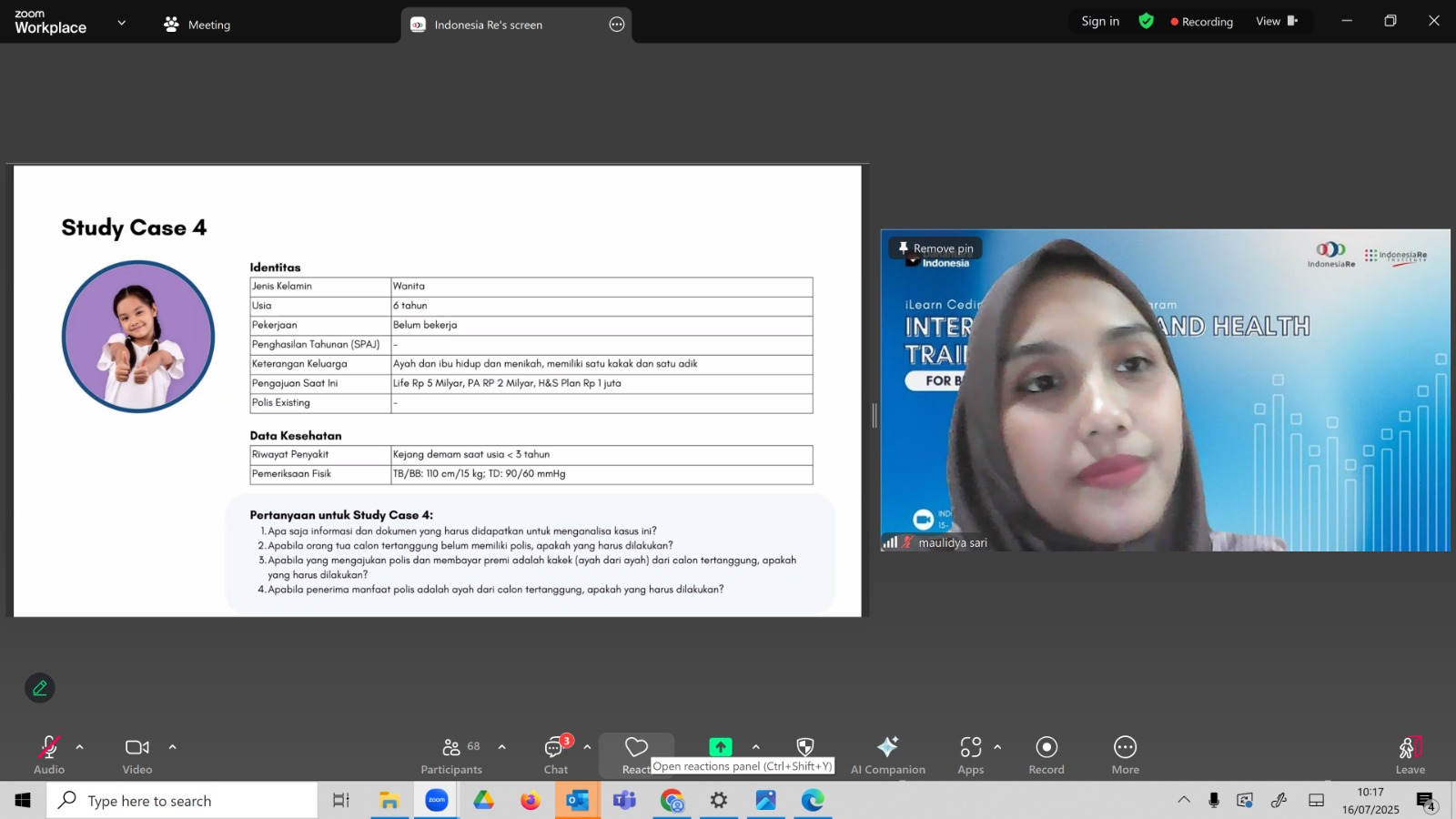1456x819 pixels.
Task: Open the notification center icon
Action: point(1426,801)
